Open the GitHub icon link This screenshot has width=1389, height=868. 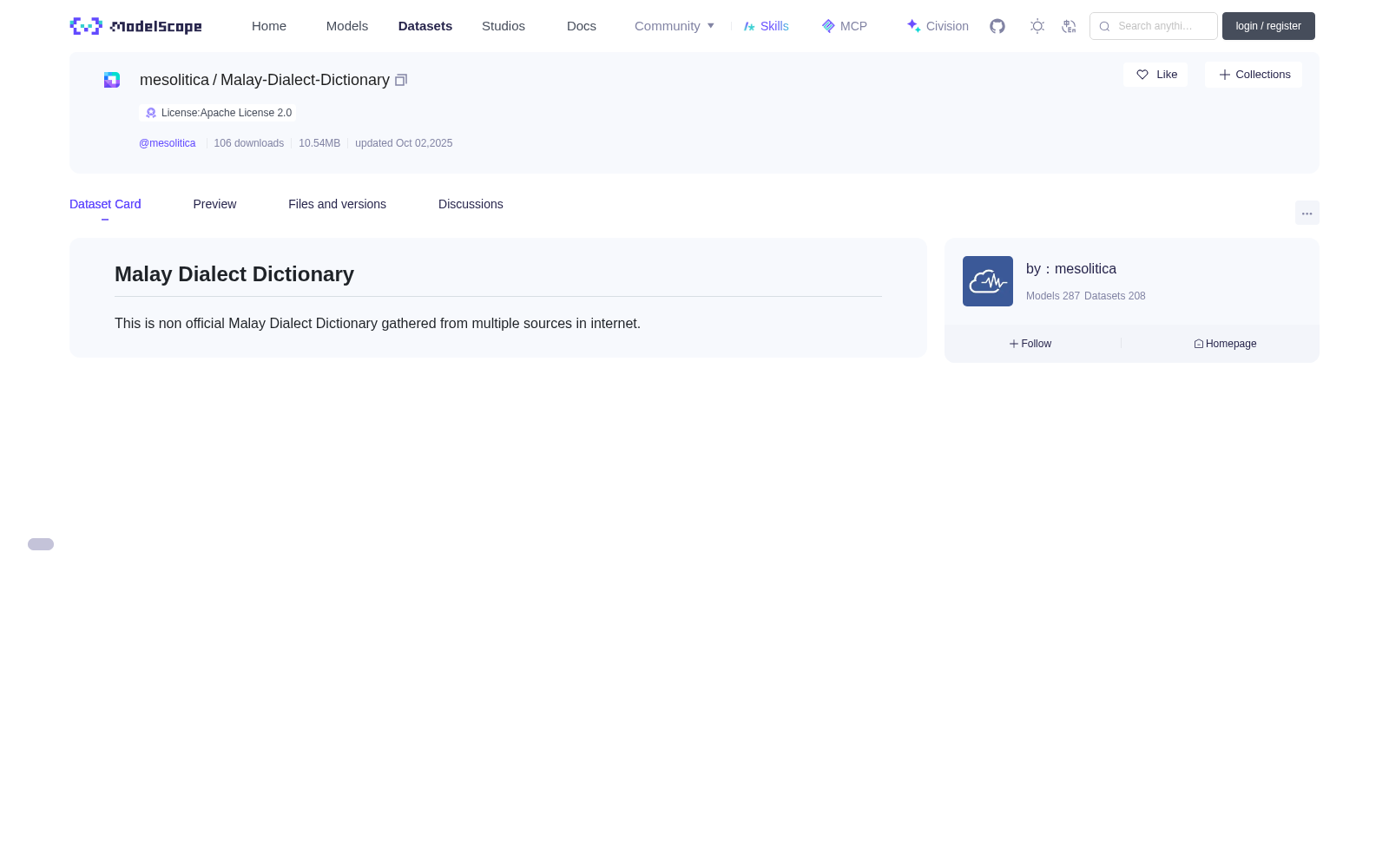[x=997, y=26]
